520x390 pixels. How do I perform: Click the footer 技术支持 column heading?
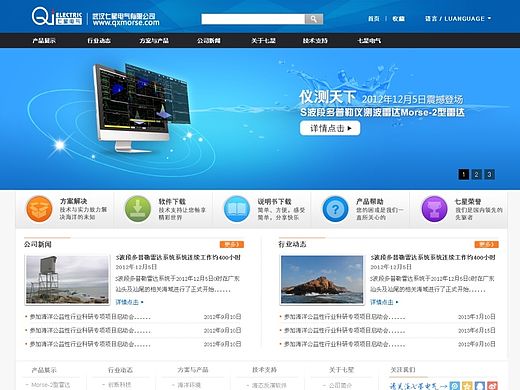265,370
